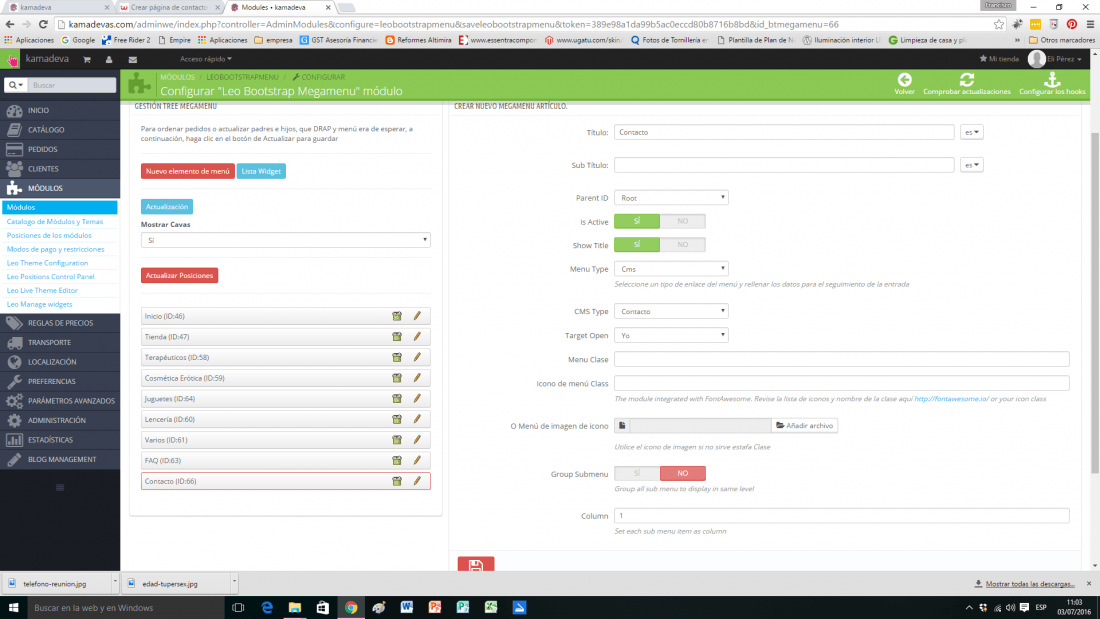The width and height of the screenshot is (1100, 619).
Task: Click the page vertical scrollbar
Action: click(1095, 302)
